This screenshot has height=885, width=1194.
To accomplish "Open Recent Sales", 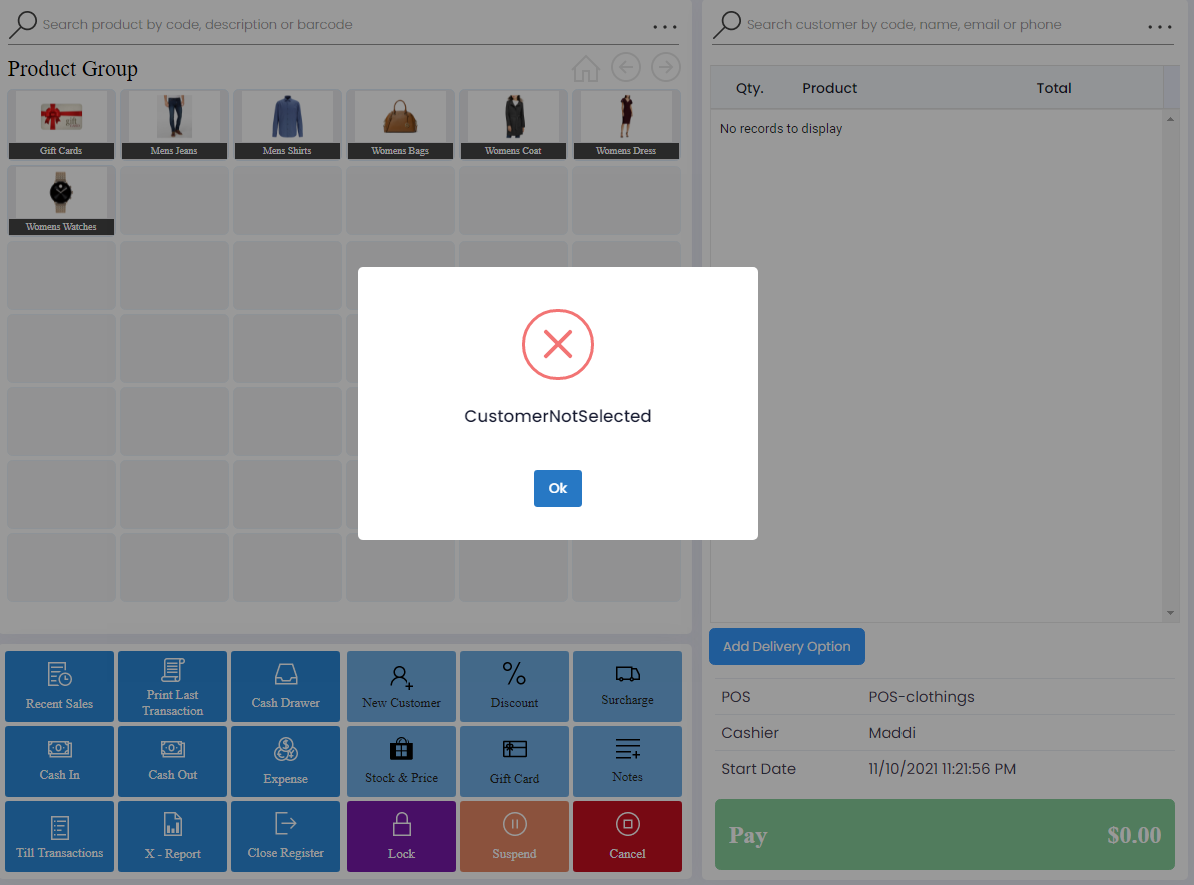I will pyautogui.click(x=59, y=686).
